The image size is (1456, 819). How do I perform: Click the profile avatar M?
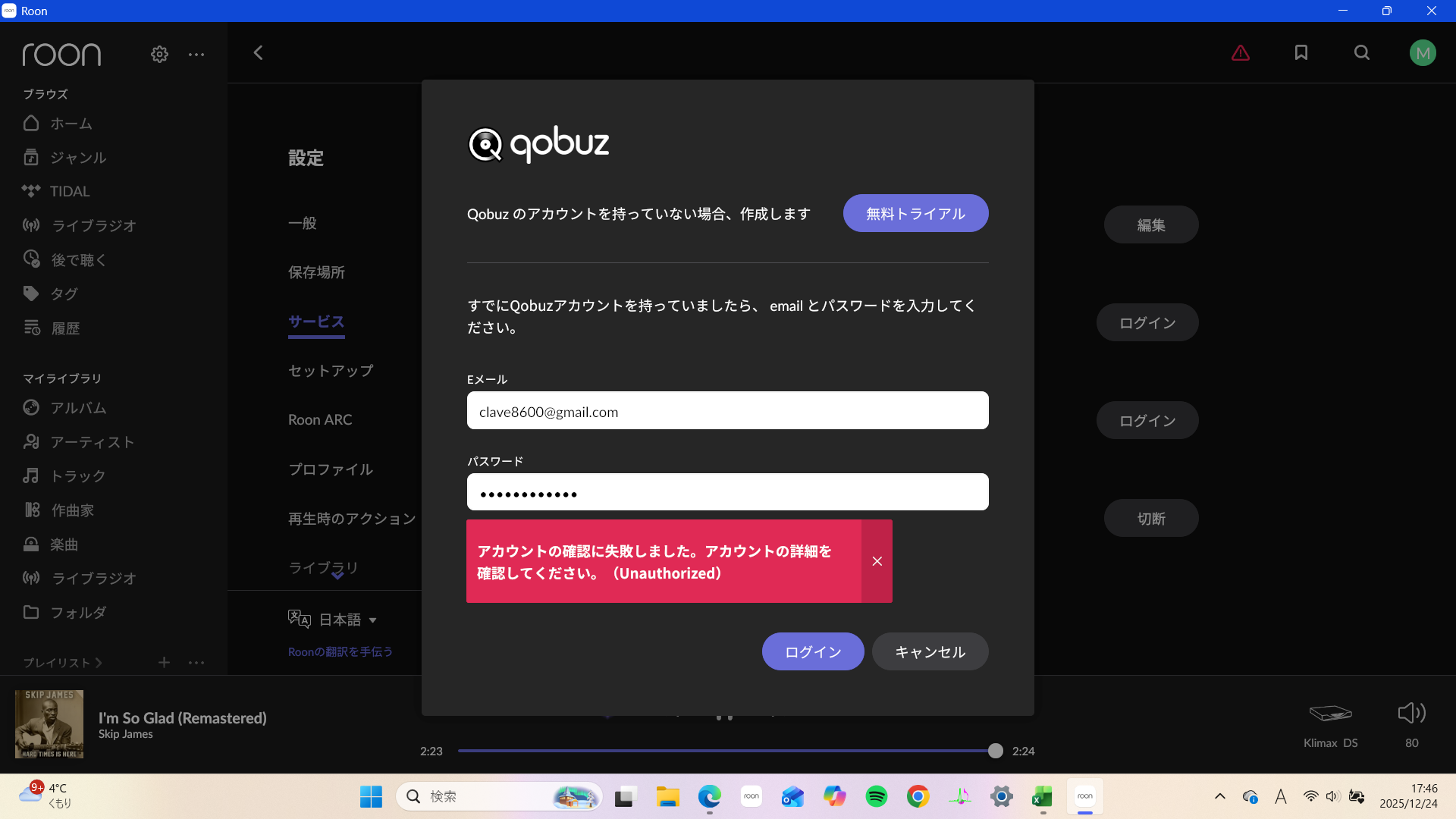1423,53
